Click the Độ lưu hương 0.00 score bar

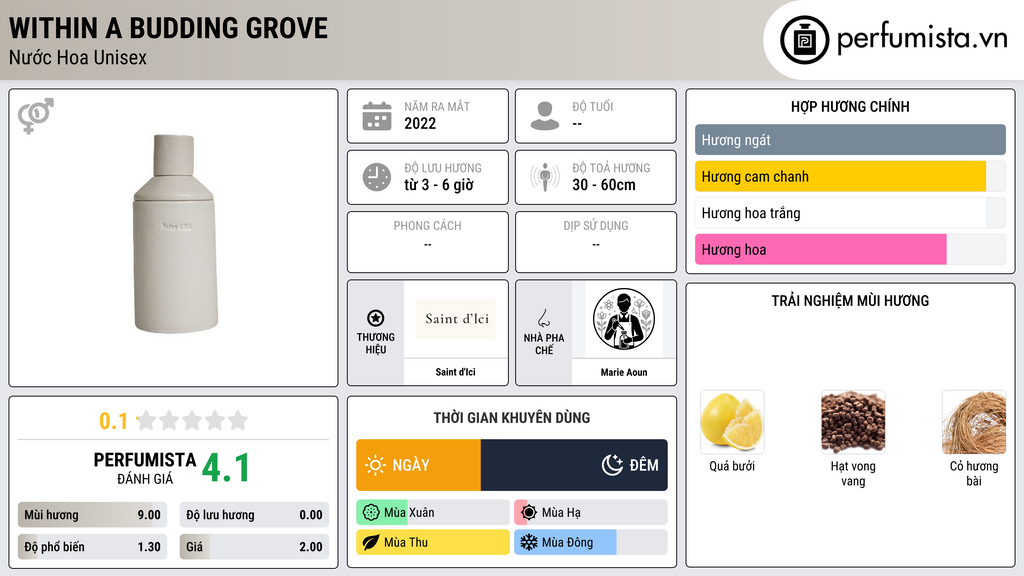tap(254, 515)
